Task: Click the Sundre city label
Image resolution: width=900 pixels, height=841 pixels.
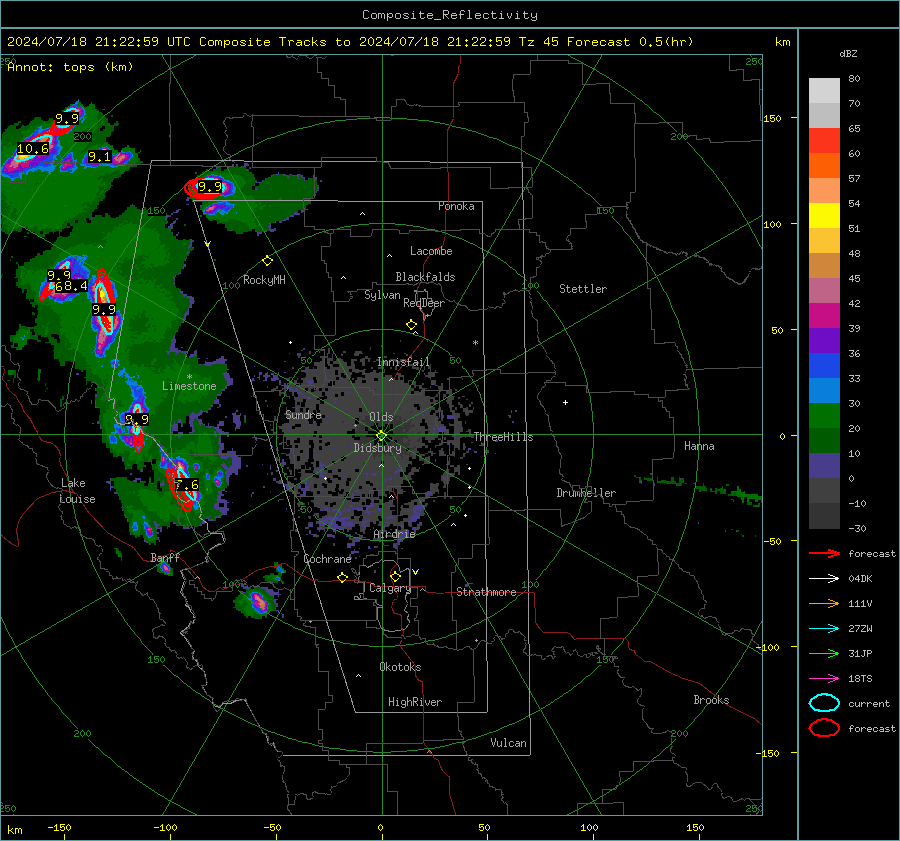Action: coord(303,414)
